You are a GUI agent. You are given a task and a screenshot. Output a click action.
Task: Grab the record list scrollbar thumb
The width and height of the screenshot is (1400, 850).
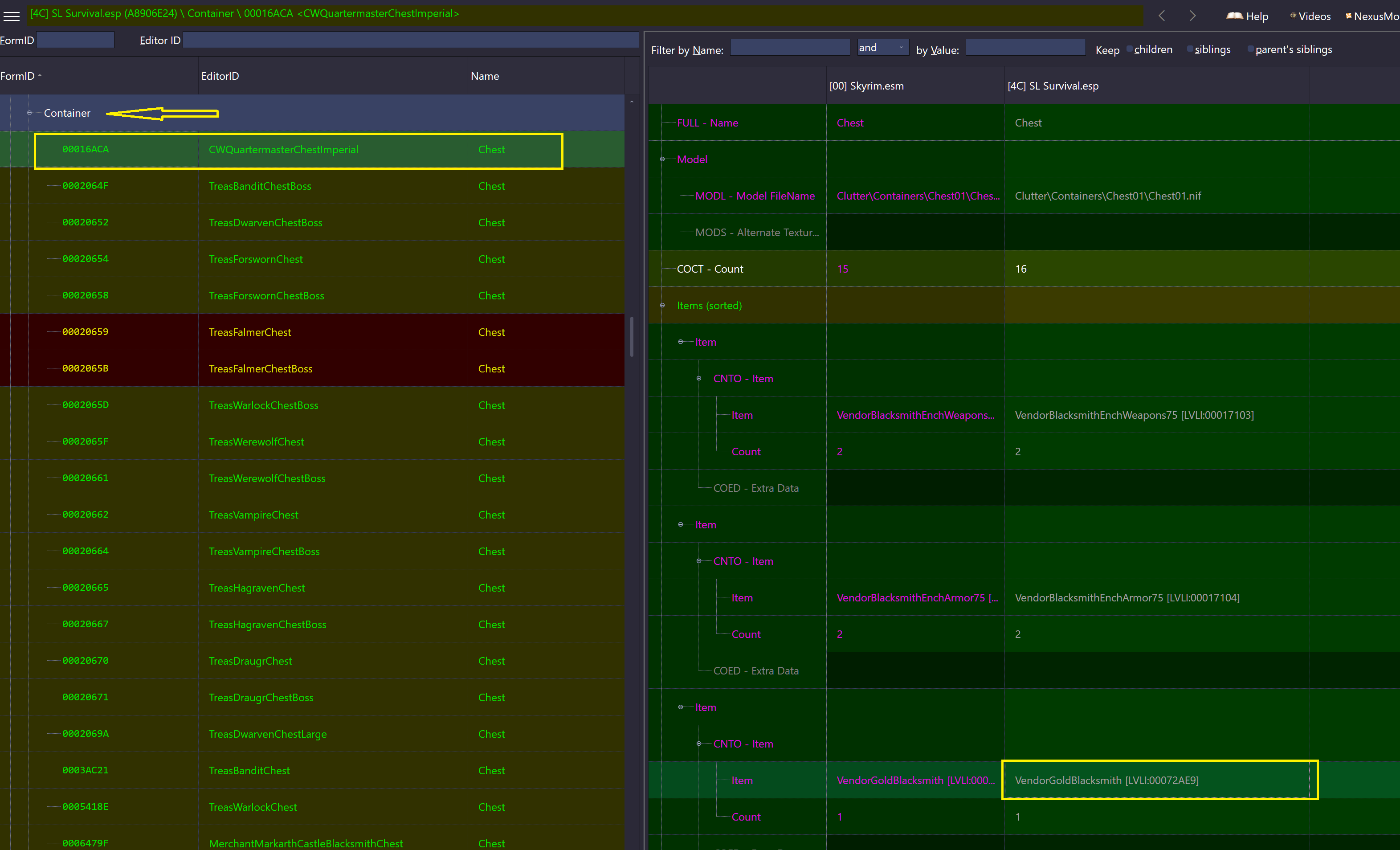[632, 336]
